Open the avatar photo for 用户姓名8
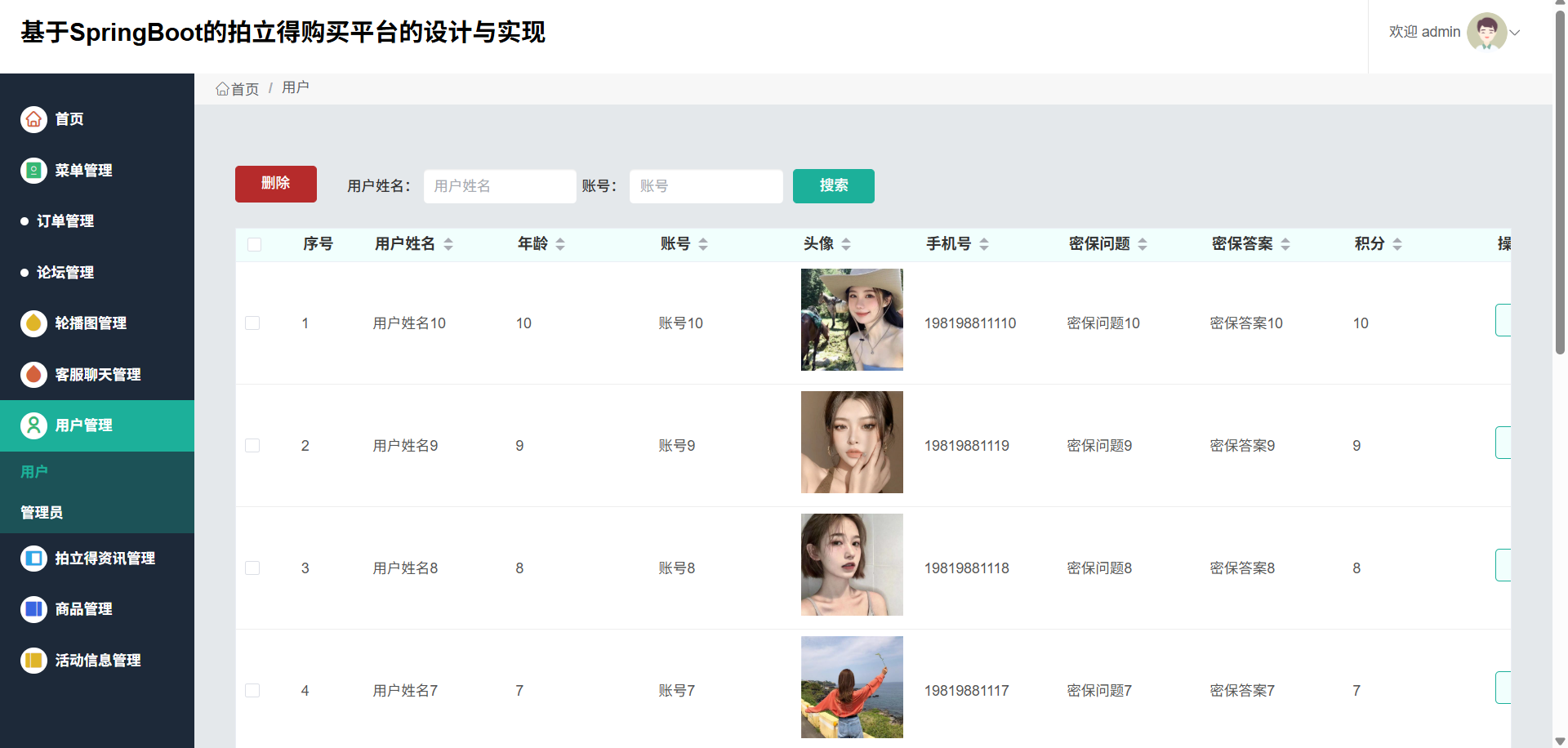Screen dimensions: 1568x748 pos(852,565)
